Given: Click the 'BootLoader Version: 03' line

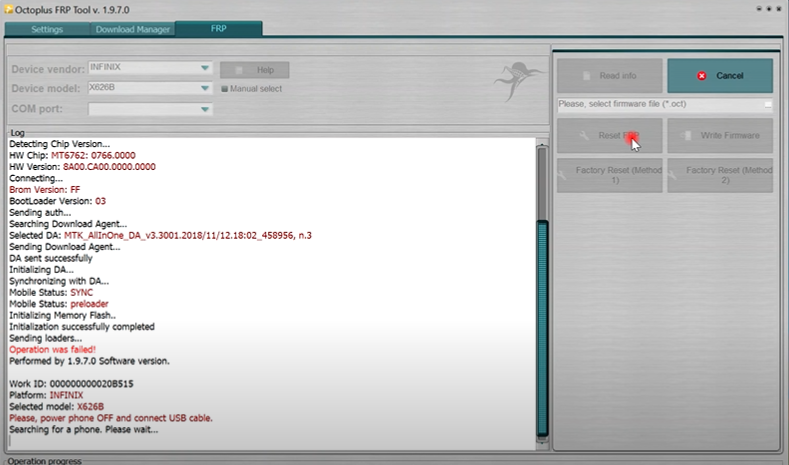Looking at the screenshot, I should pyautogui.click(x=57, y=201).
